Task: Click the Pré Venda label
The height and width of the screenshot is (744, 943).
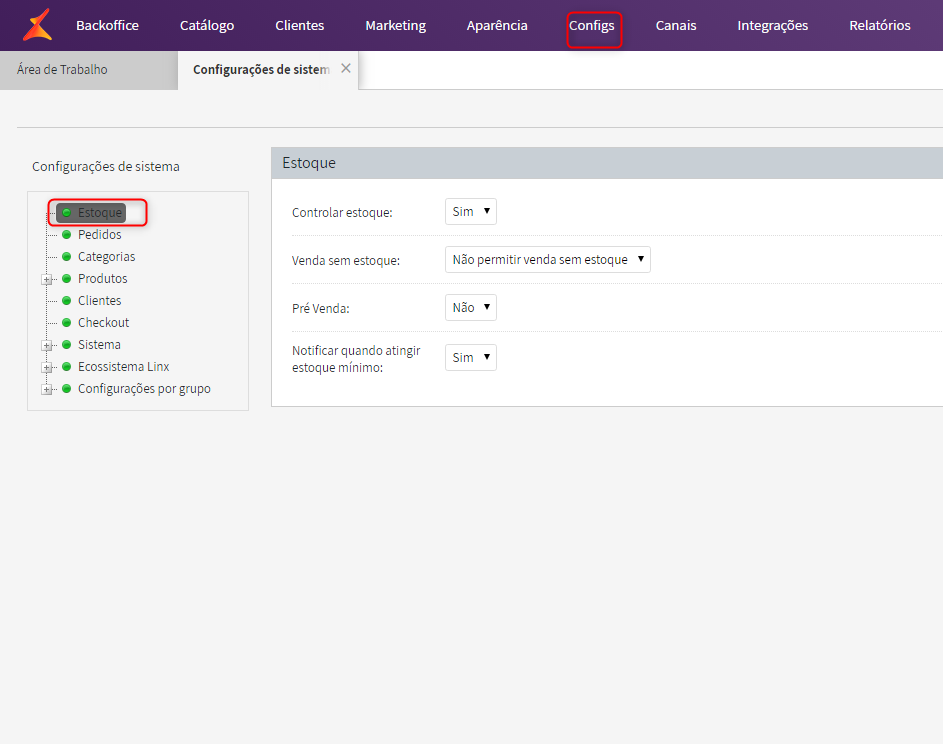Action: 321,309
